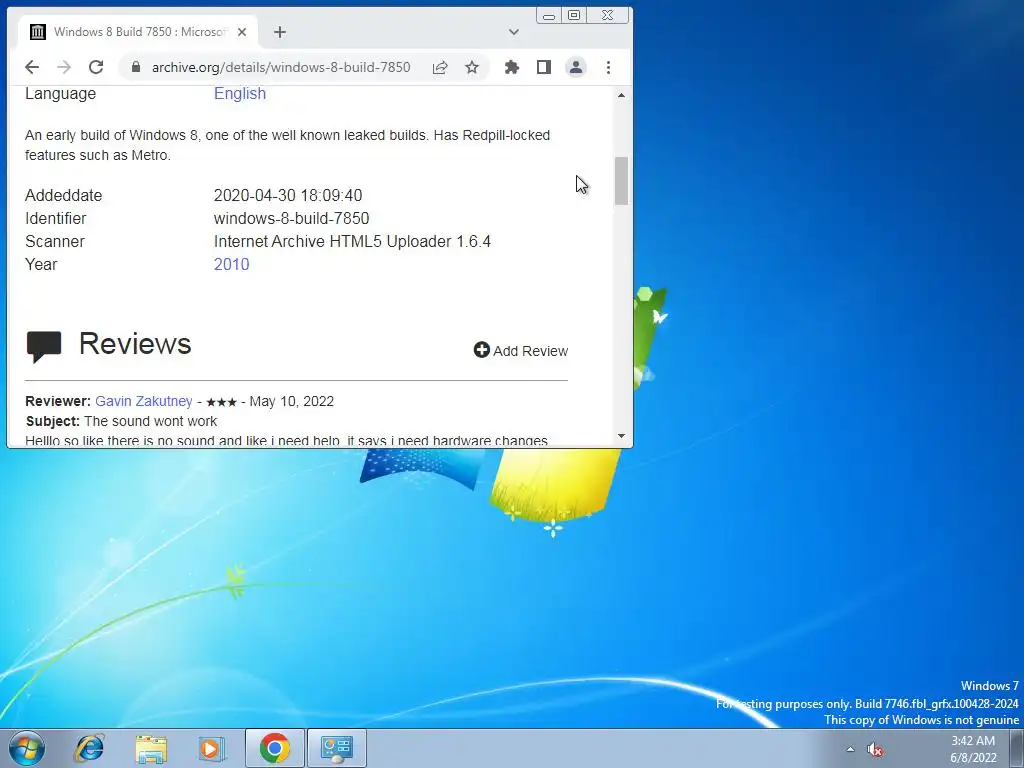Click the archive.org URL address field
The image size is (1024, 768).
click(x=281, y=67)
